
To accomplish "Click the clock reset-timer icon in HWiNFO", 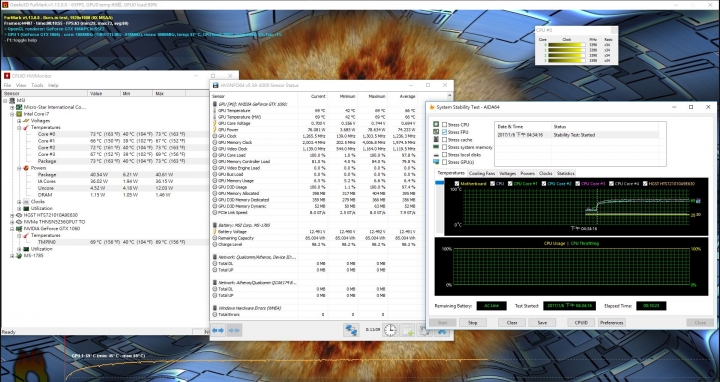I will point(390,330).
